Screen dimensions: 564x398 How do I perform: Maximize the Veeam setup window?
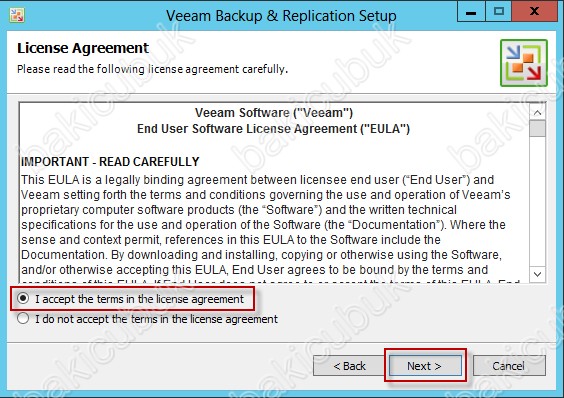[x=499, y=12]
